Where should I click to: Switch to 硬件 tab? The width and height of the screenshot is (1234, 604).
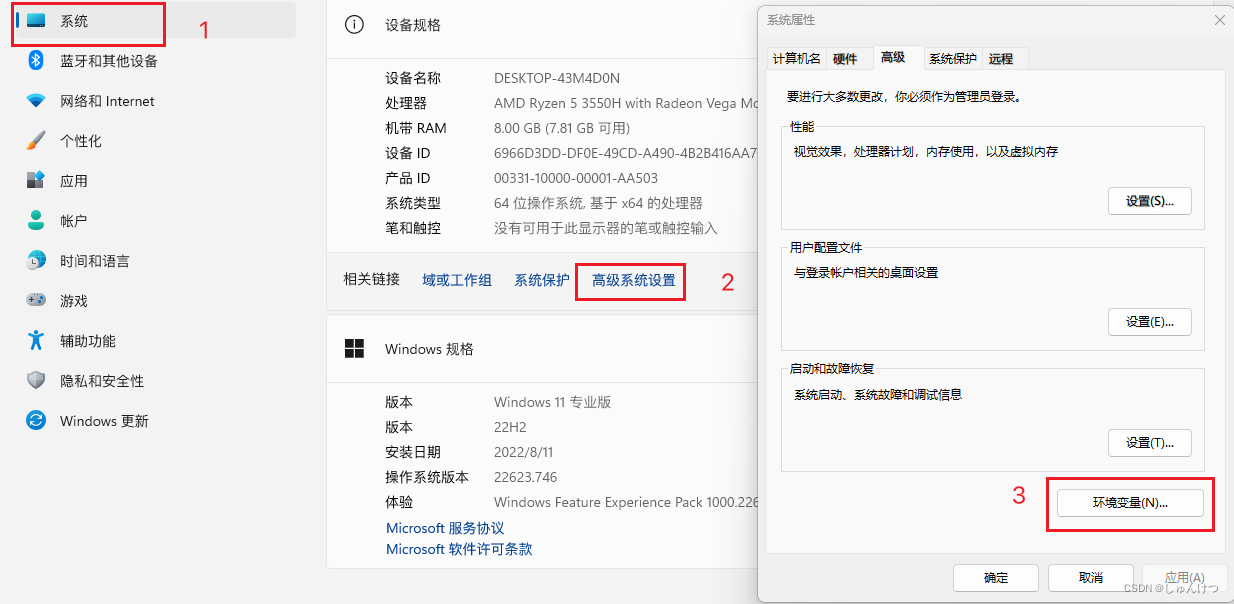[x=845, y=59]
